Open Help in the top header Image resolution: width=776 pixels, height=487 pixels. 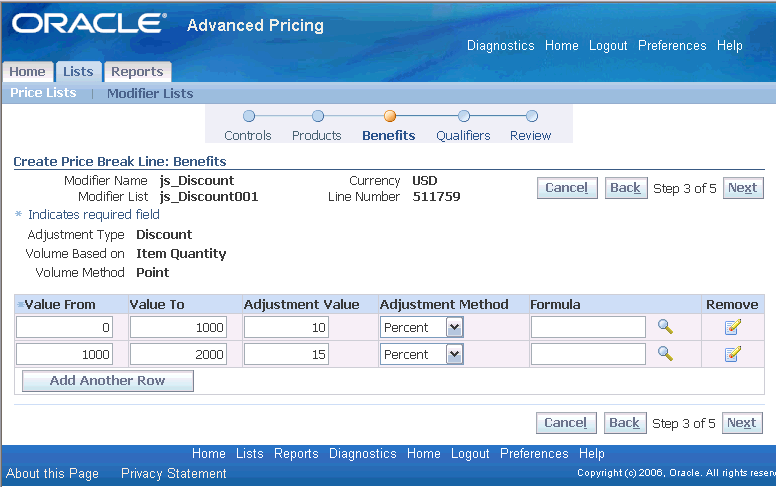[729, 46]
